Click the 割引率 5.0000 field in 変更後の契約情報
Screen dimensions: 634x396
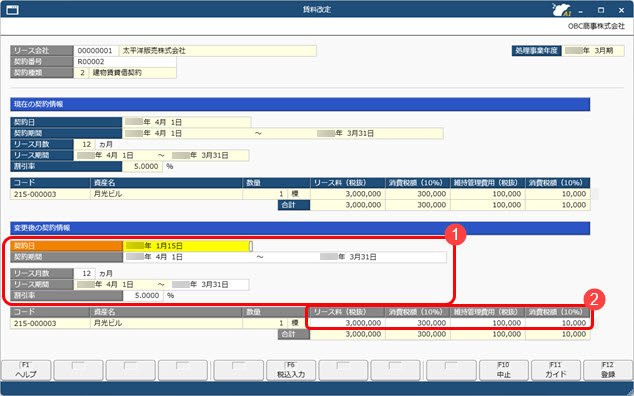tap(143, 296)
